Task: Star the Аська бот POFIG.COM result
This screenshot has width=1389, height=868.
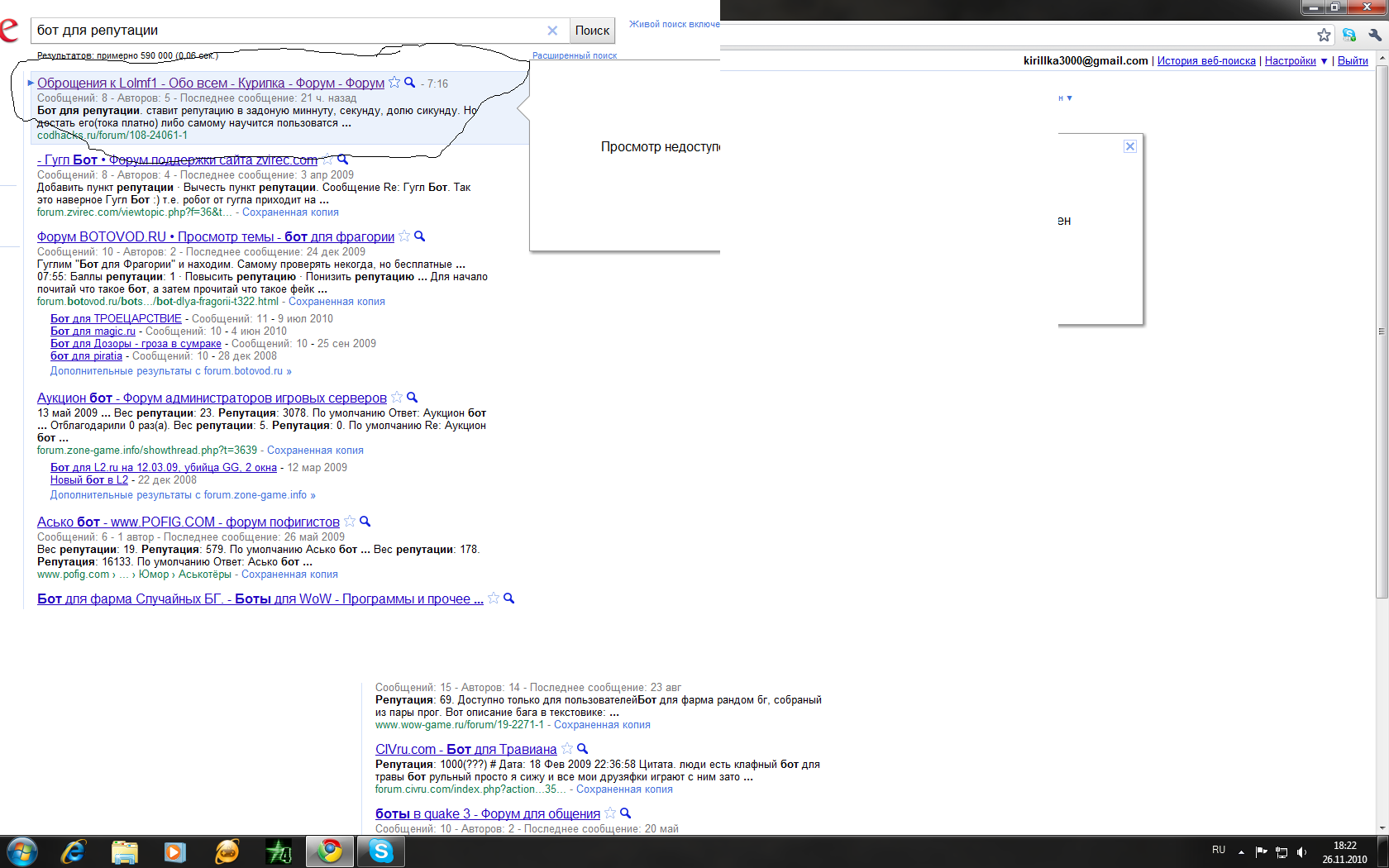Action: coord(350,522)
